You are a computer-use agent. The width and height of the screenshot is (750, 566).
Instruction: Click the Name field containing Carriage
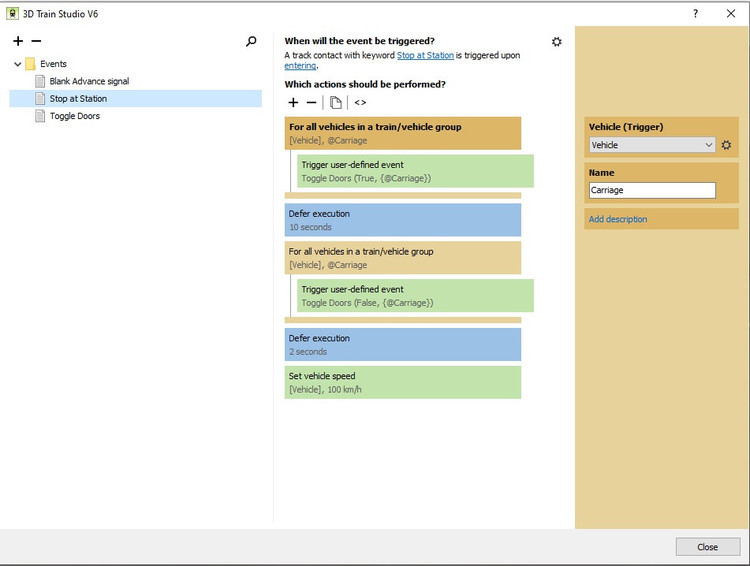[652, 190]
